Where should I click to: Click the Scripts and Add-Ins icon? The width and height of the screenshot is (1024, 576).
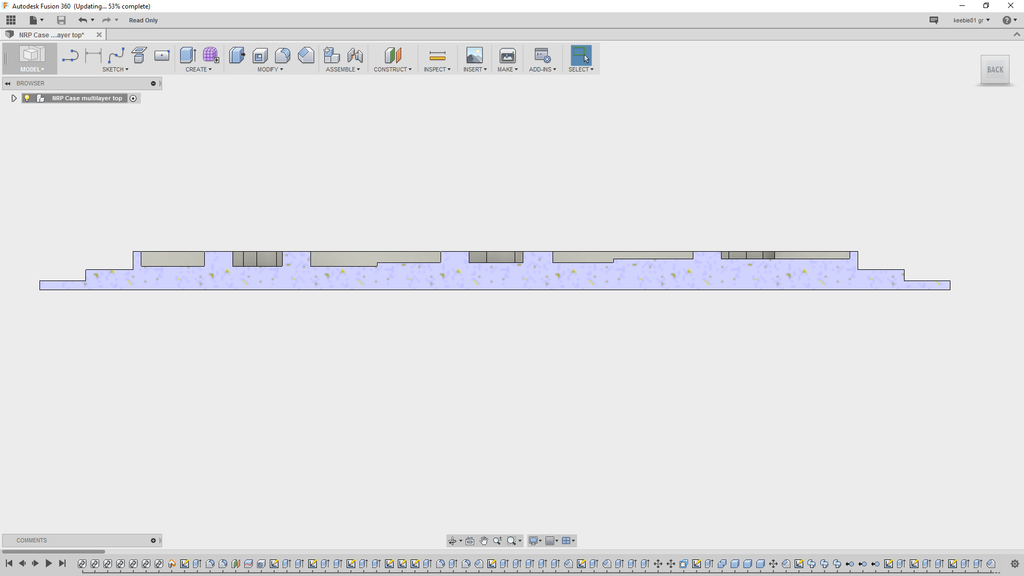click(542, 56)
